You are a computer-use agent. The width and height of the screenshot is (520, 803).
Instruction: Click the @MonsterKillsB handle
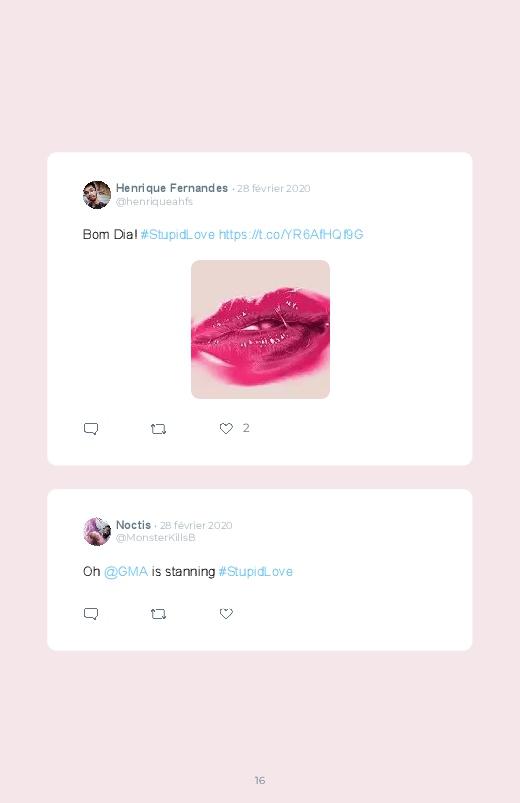tap(156, 537)
